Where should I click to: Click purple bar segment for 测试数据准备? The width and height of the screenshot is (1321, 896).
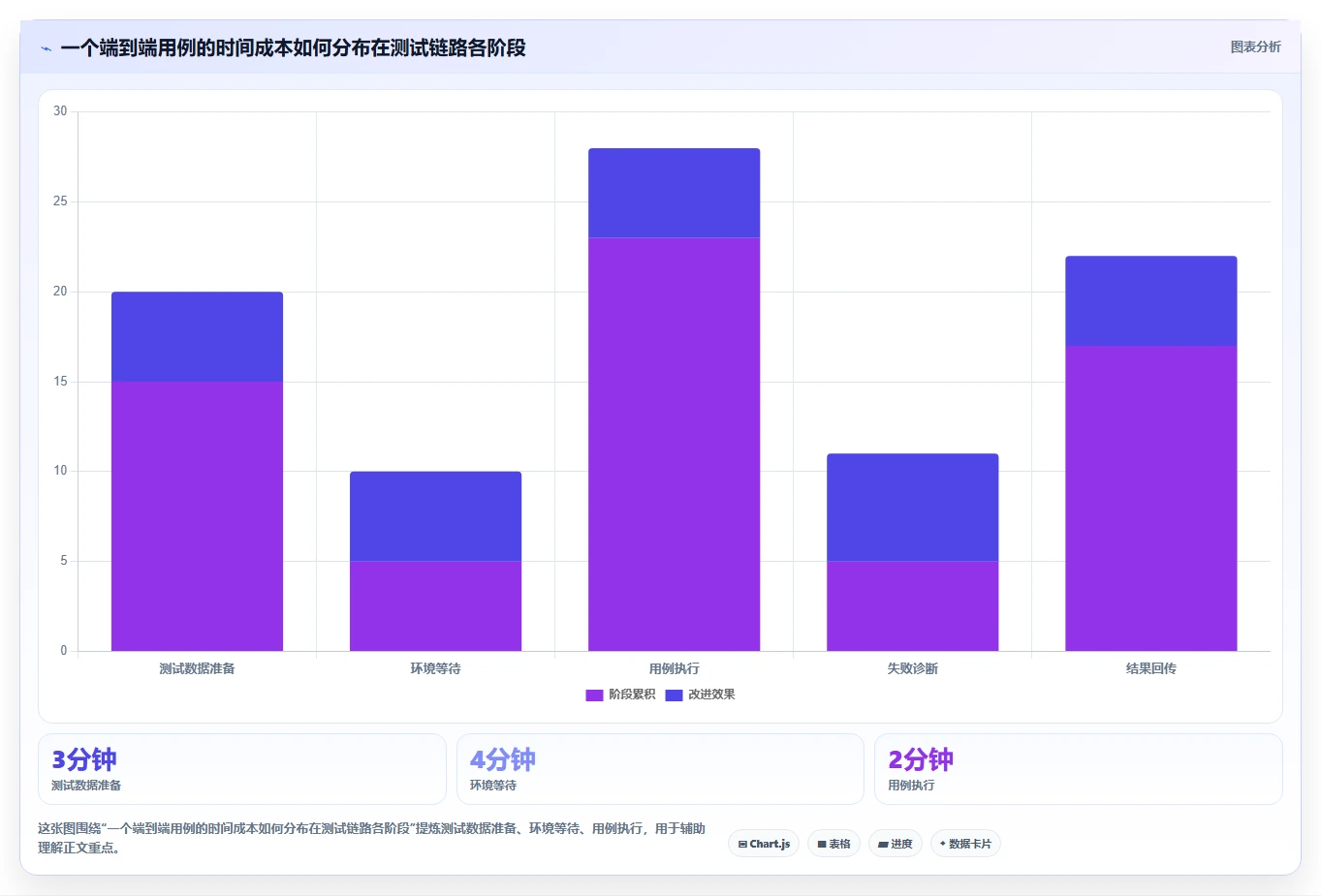[197, 516]
